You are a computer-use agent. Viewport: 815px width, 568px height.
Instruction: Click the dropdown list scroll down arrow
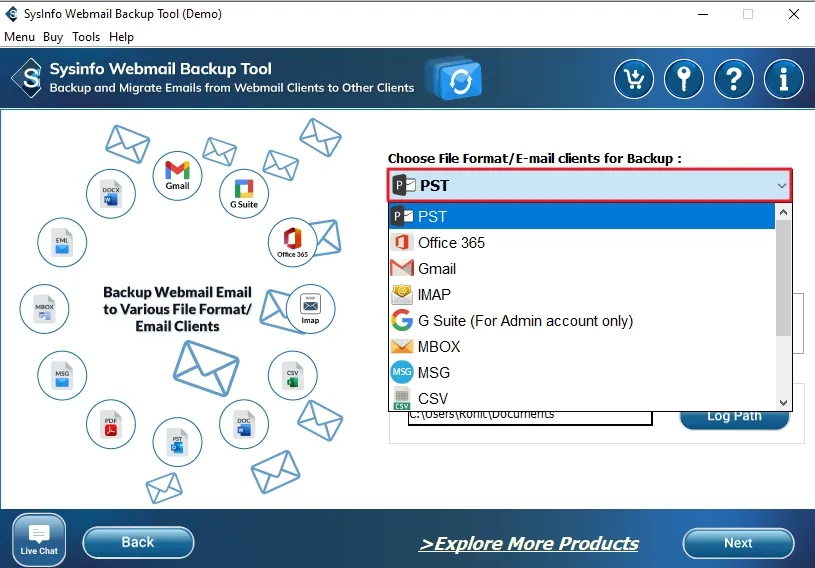(x=783, y=403)
